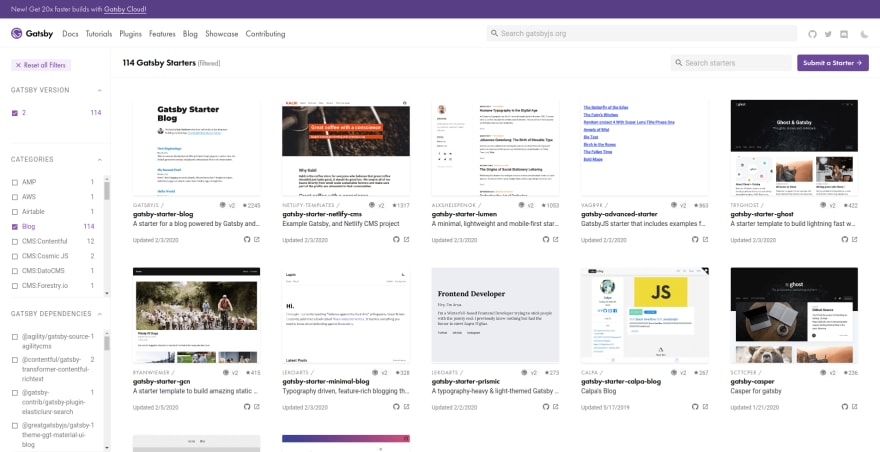Open the GitHub icon in top navigation

pos(812,34)
